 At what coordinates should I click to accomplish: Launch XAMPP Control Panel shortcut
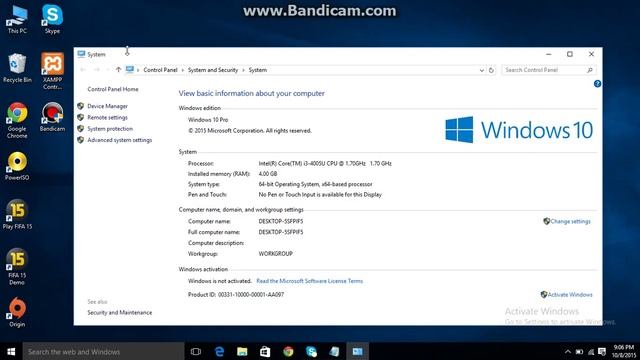click(52, 71)
